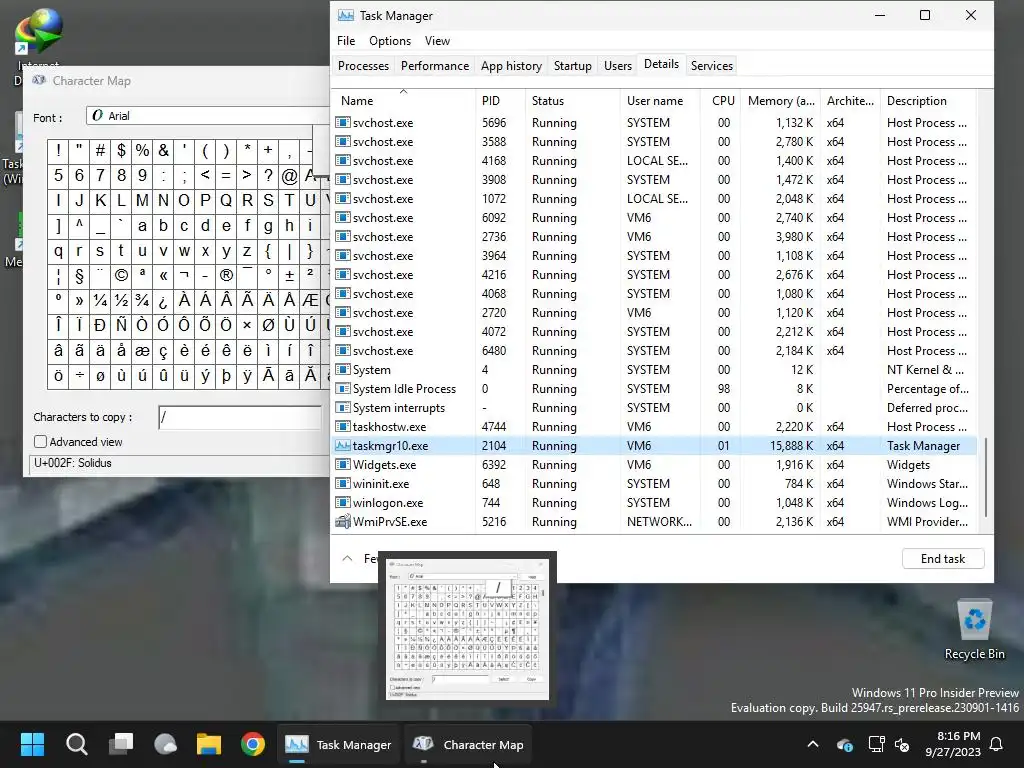
Task: Open the Font dropdown showing Arial
Action: pyautogui.click(x=208, y=116)
